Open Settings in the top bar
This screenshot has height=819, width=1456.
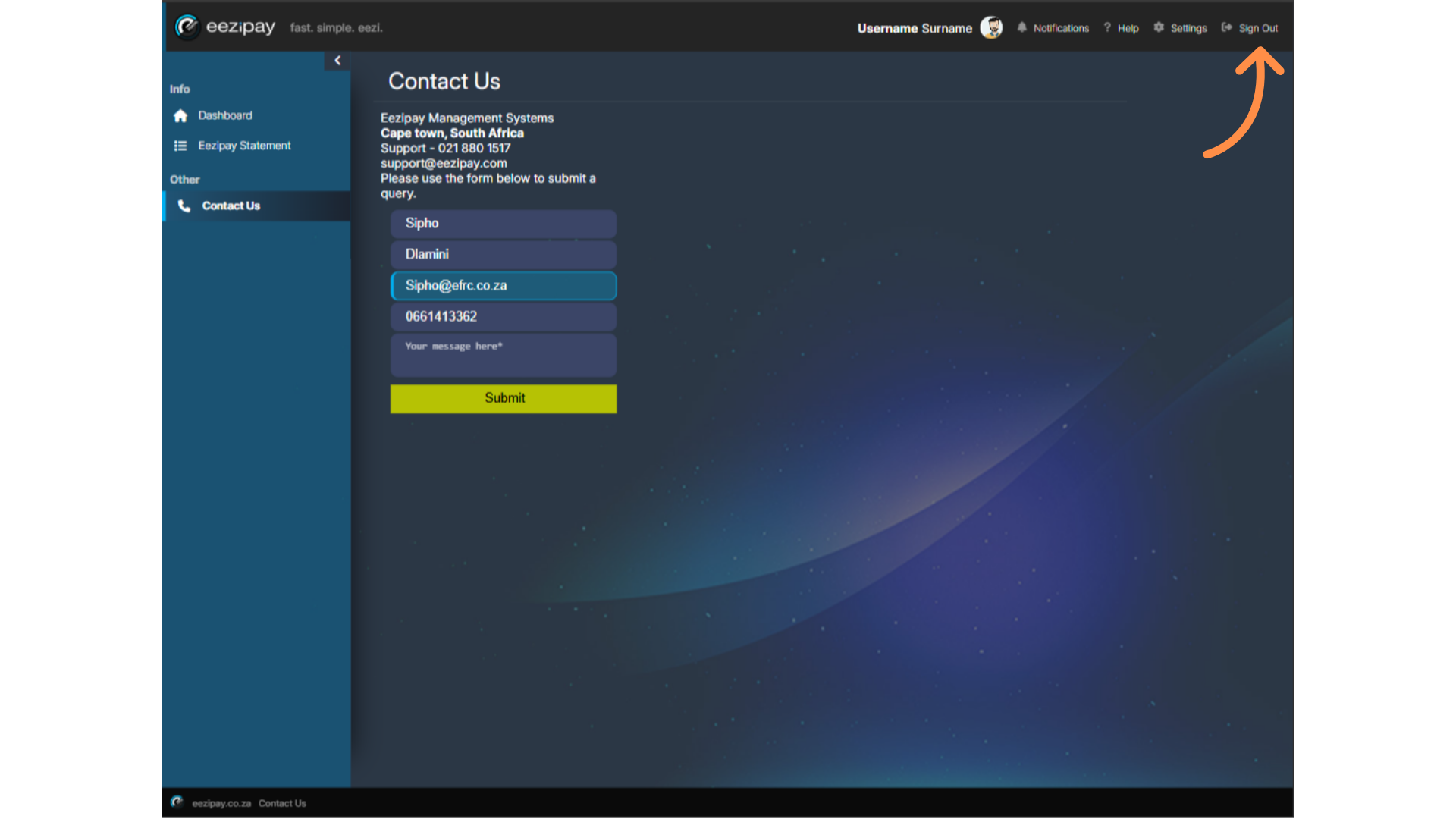click(x=1180, y=28)
